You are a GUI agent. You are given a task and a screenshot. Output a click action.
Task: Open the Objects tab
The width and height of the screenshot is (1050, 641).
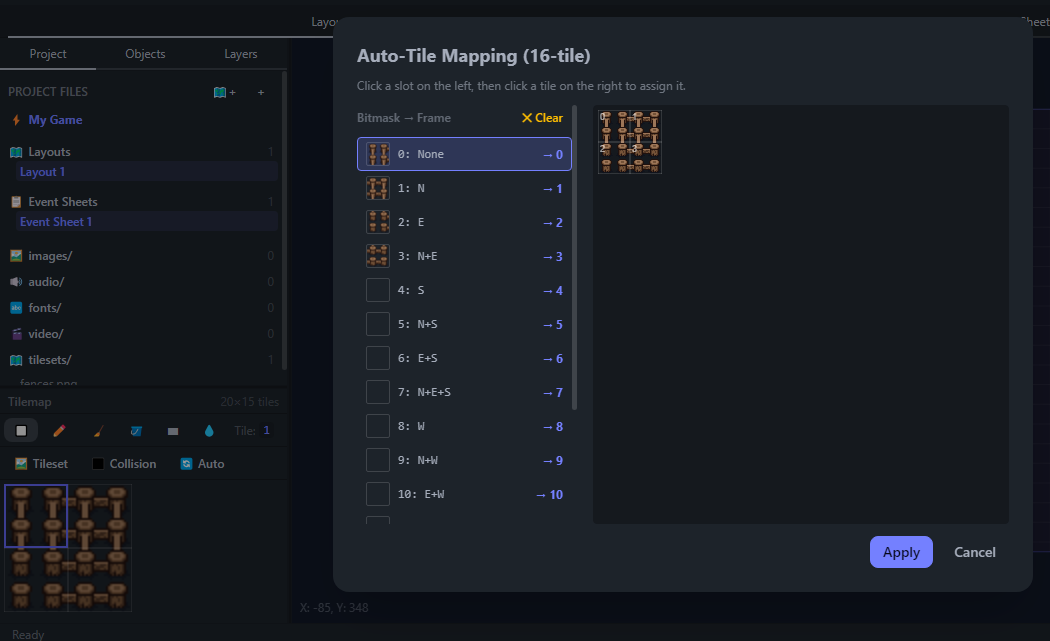coord(145,54)
